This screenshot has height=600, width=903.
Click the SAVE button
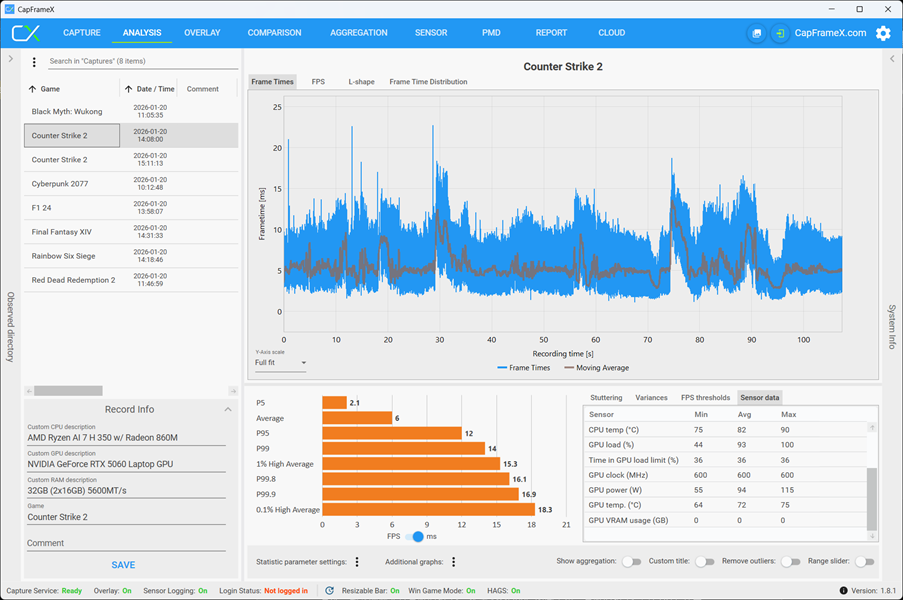(123, 565)
